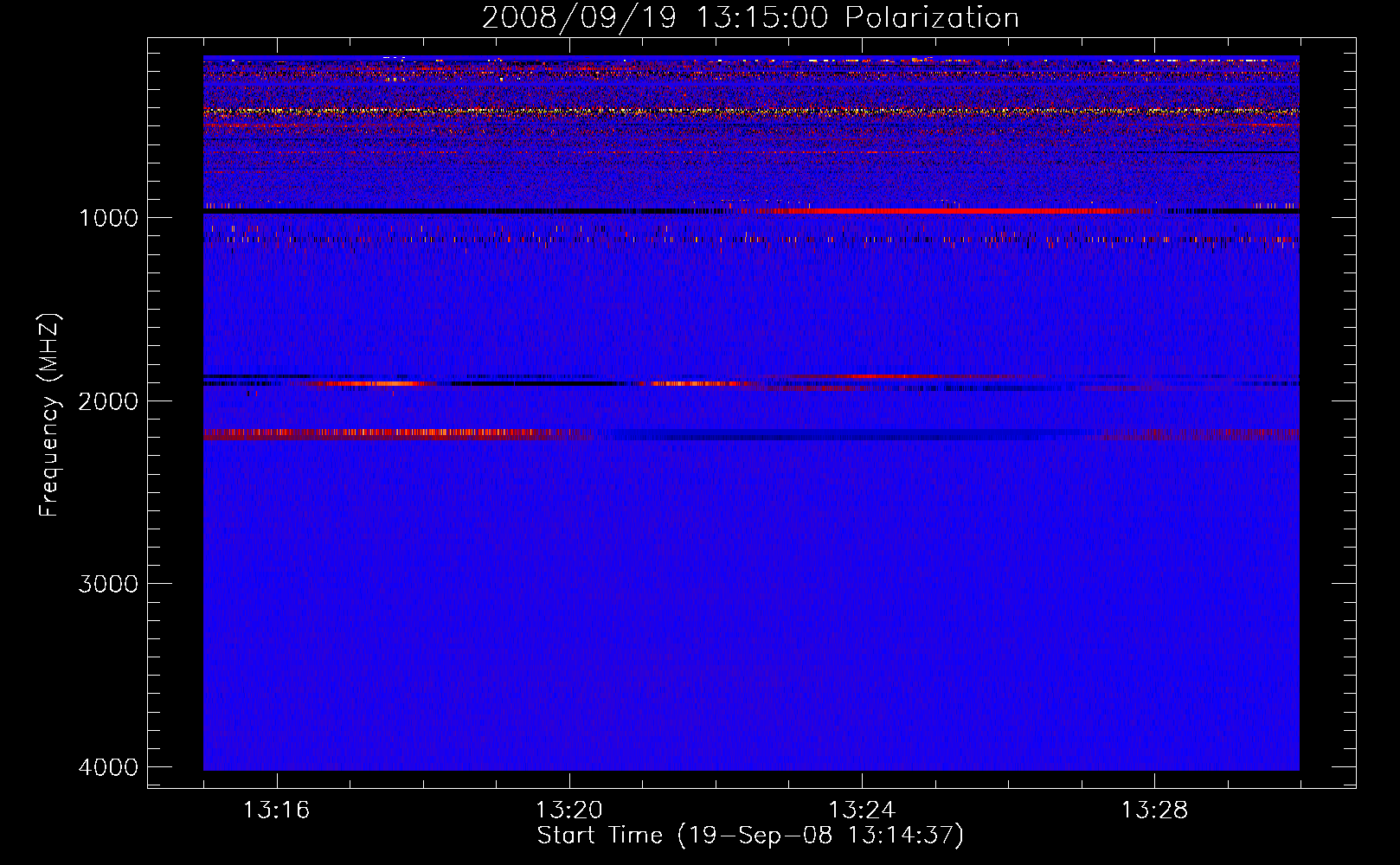Viewport: 1400px width, 865px height.
Task: Click the 'Start Time (19-Sep-08 13:14:37)' label
Action: tap(750, 836)
